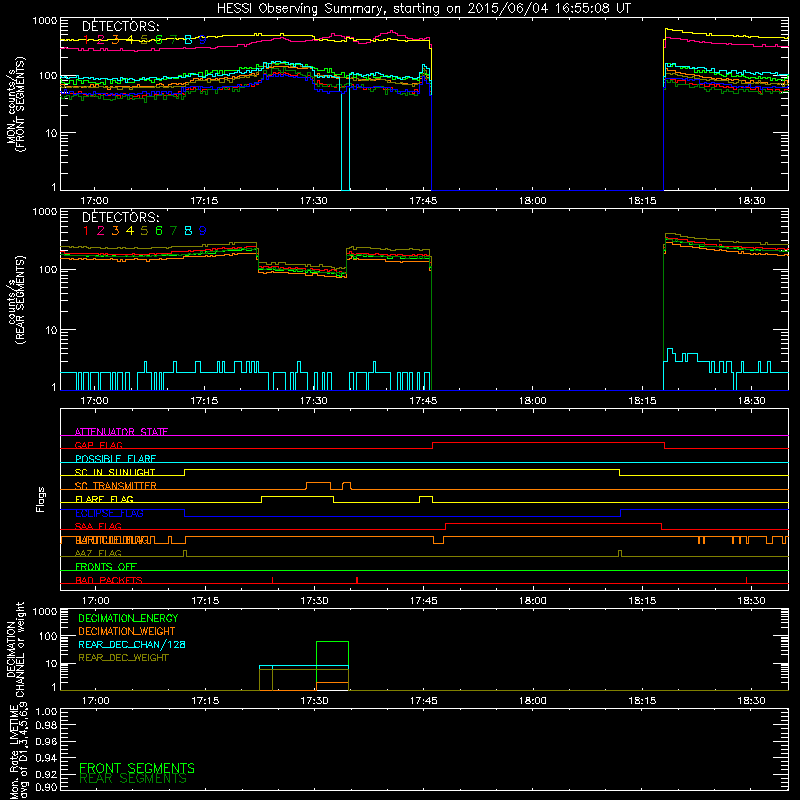
Task: Click the POSSIBLE_FLARE flag label
Action: point(115,459)
